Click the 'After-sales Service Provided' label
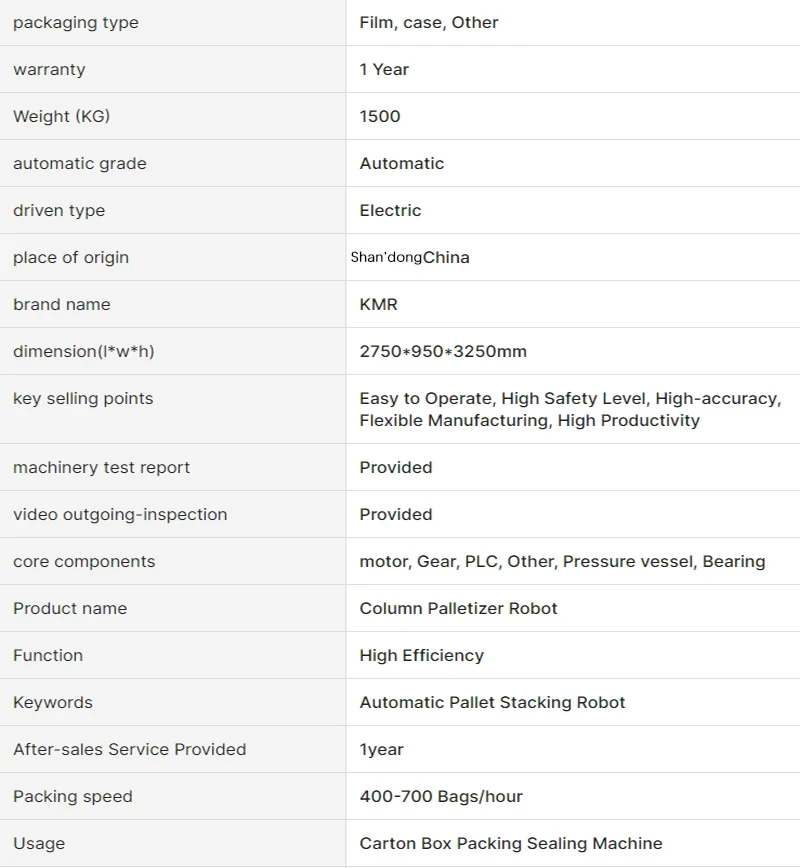The width and height of the screenshot is (800, 868). click(130, 750)
